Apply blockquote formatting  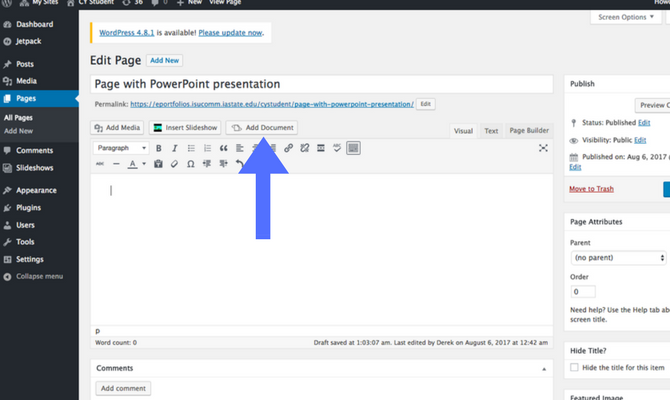223,148
